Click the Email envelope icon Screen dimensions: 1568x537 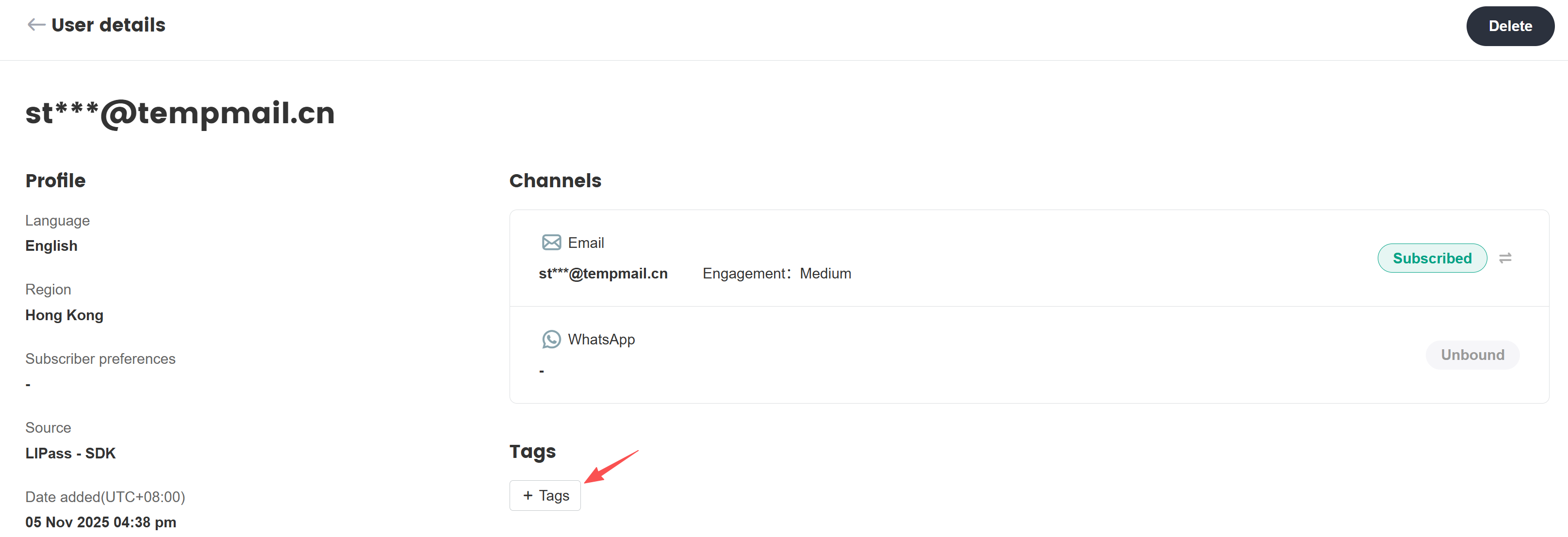551,243
